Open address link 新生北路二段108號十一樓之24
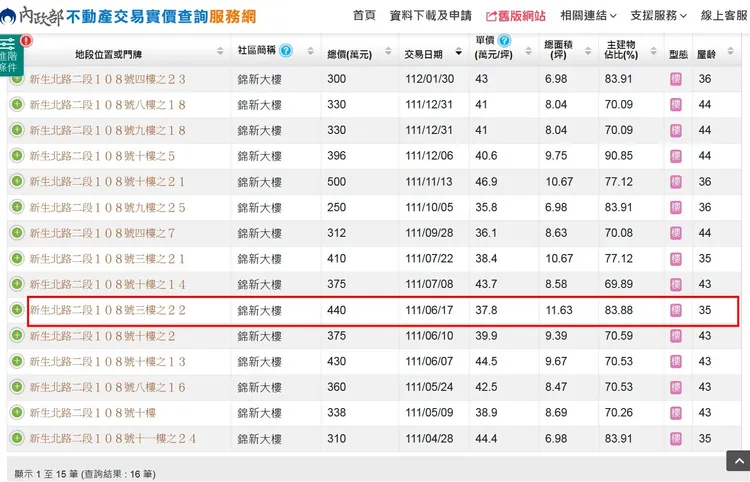 112,438
